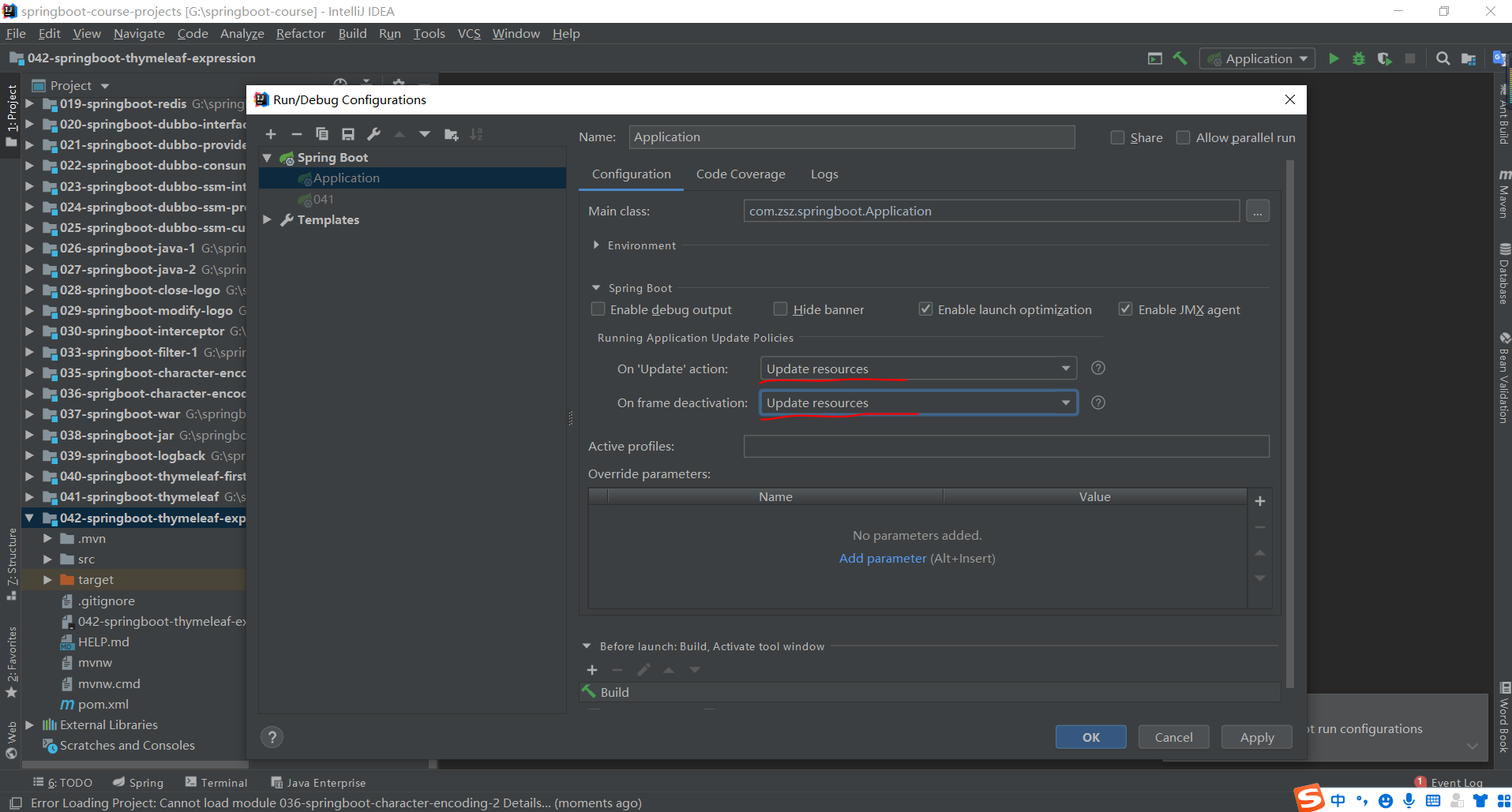This screenshot has height=812, width=1512.
Task: Open the Application run configuration dropdown in toolbar
Action: (1258, 58)
